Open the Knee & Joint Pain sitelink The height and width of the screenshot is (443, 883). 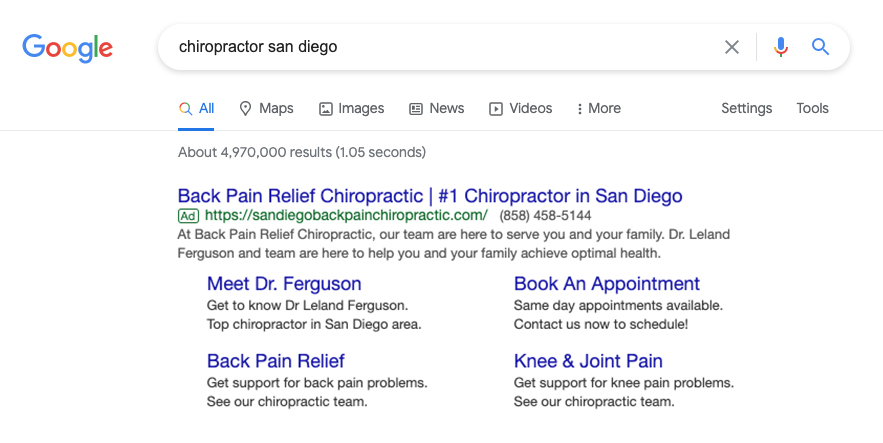pyautogui.click(x=588, y=360)
